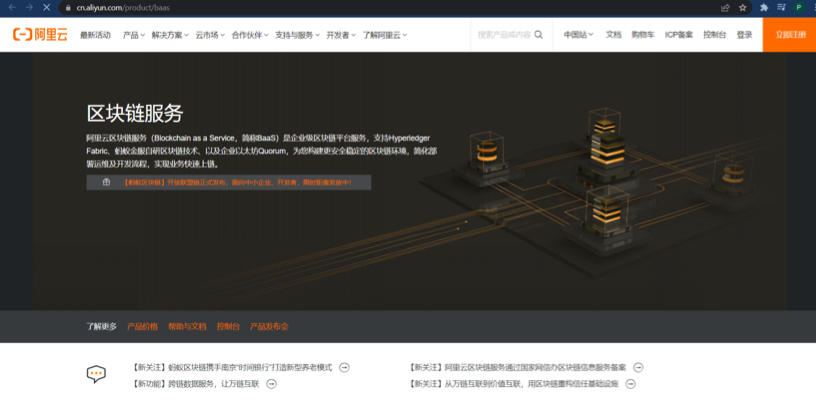Open 最新活动 in navigation

(x=95, y=35)
